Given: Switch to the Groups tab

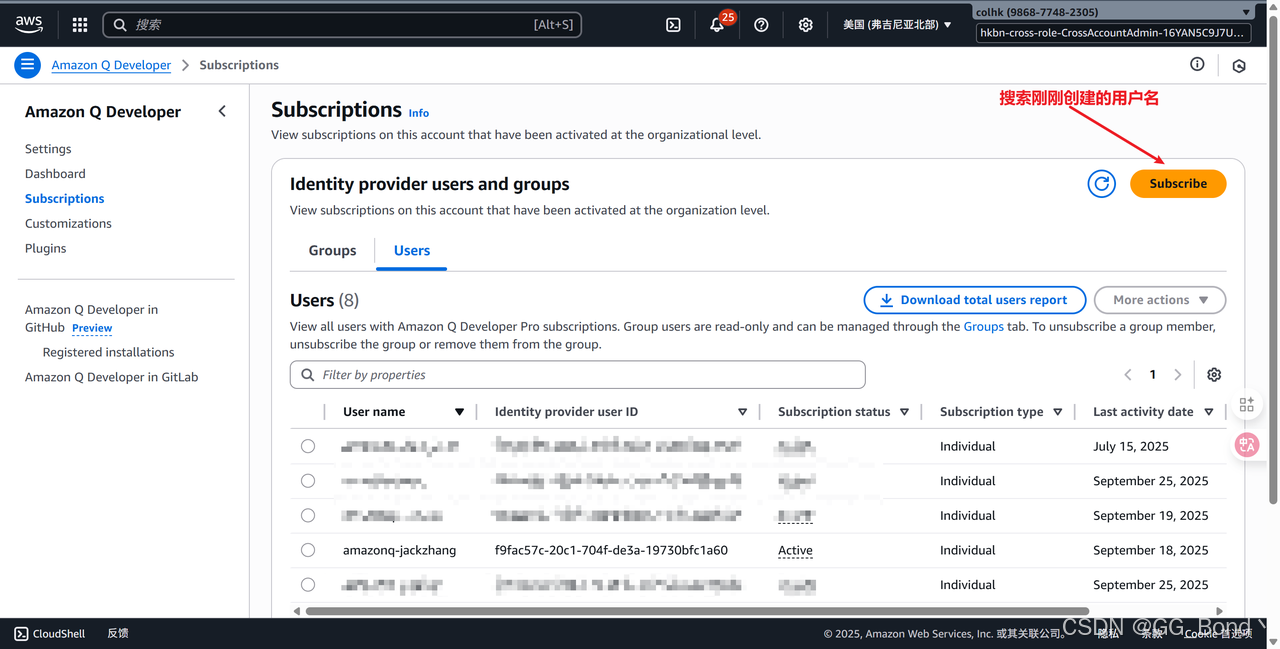Looking at the screenshot, I should coord(332,251).
